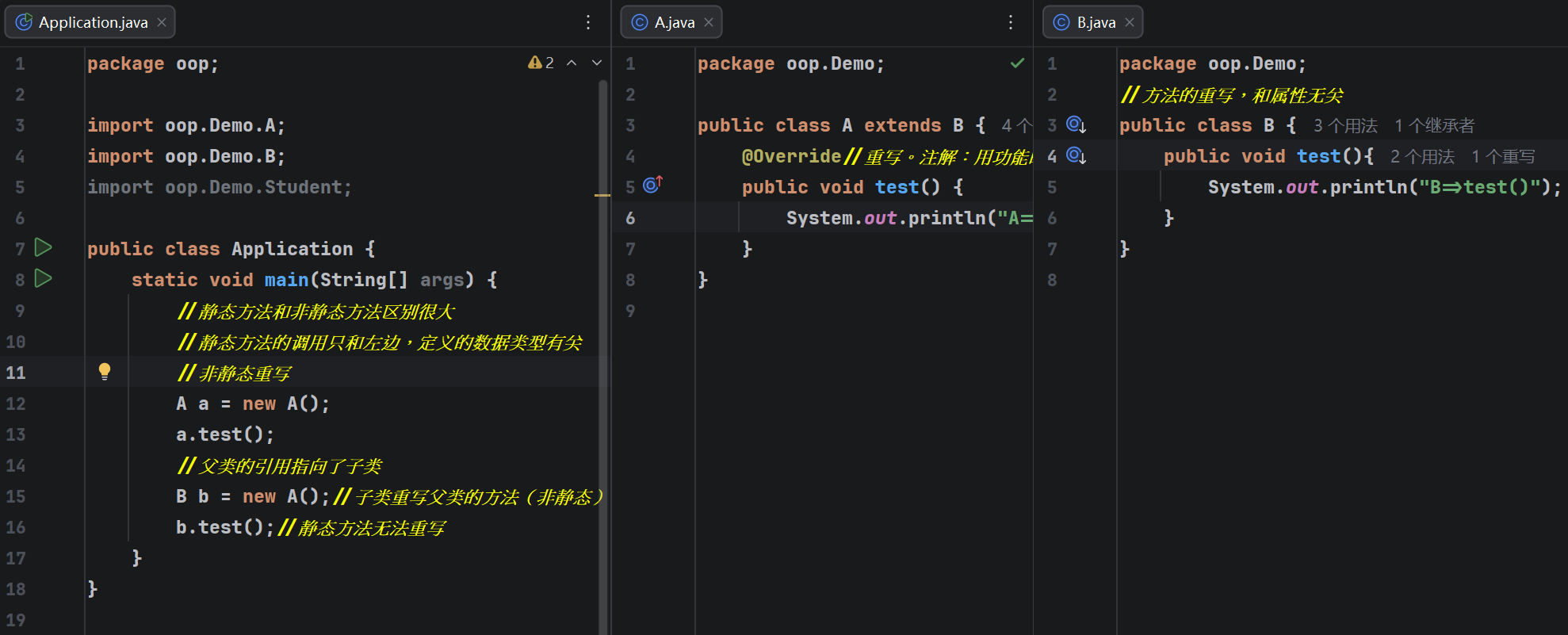Click the '//方法的重写，和属性无关' comment in B.java
Image resolution: width=1568 pixels, height=635 pixels.
1232,95
